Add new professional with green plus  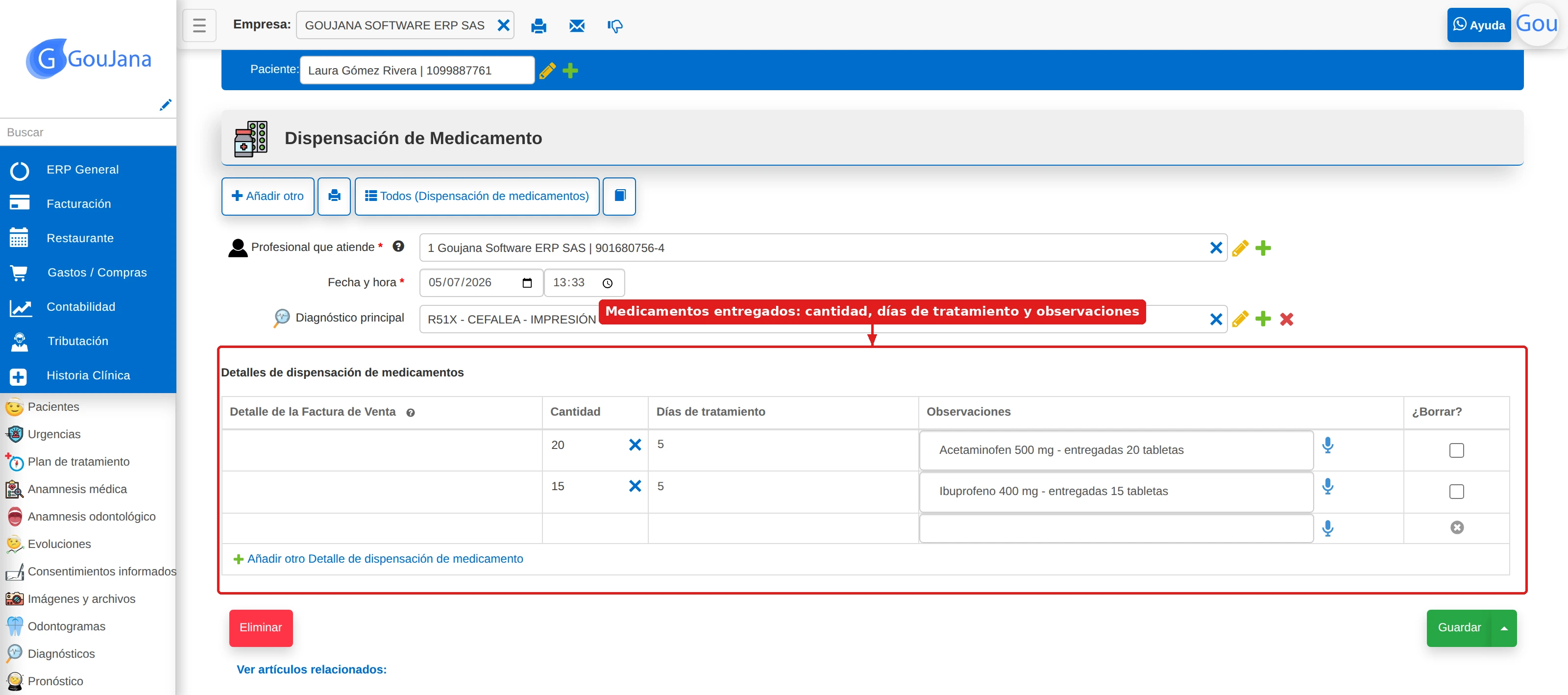click(1263, 248)
